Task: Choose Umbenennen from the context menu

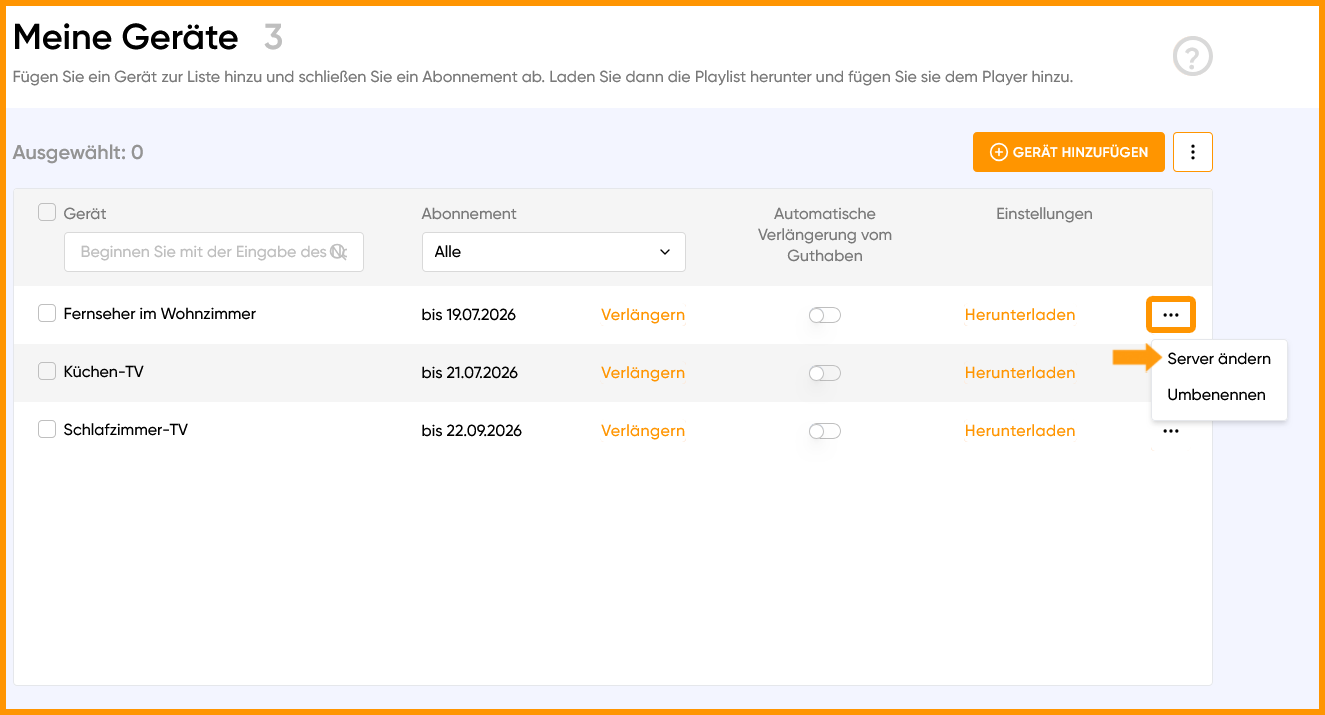Action: [1216, 394]
